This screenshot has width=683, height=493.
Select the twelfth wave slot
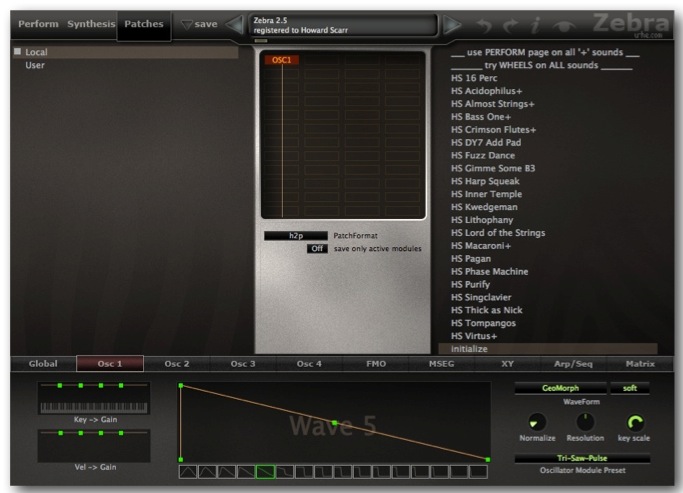[401, 472]
